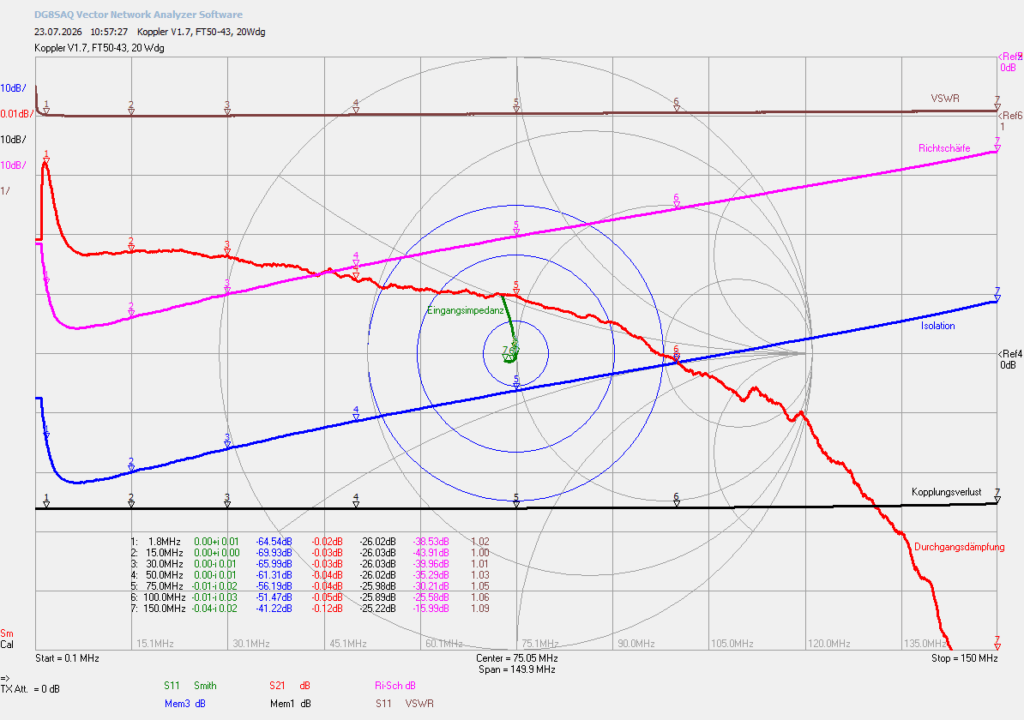Select the red 0.01dB/ scale label
Image resolution: width=1024 pixels, height=720 pixels.
point(16,114)
